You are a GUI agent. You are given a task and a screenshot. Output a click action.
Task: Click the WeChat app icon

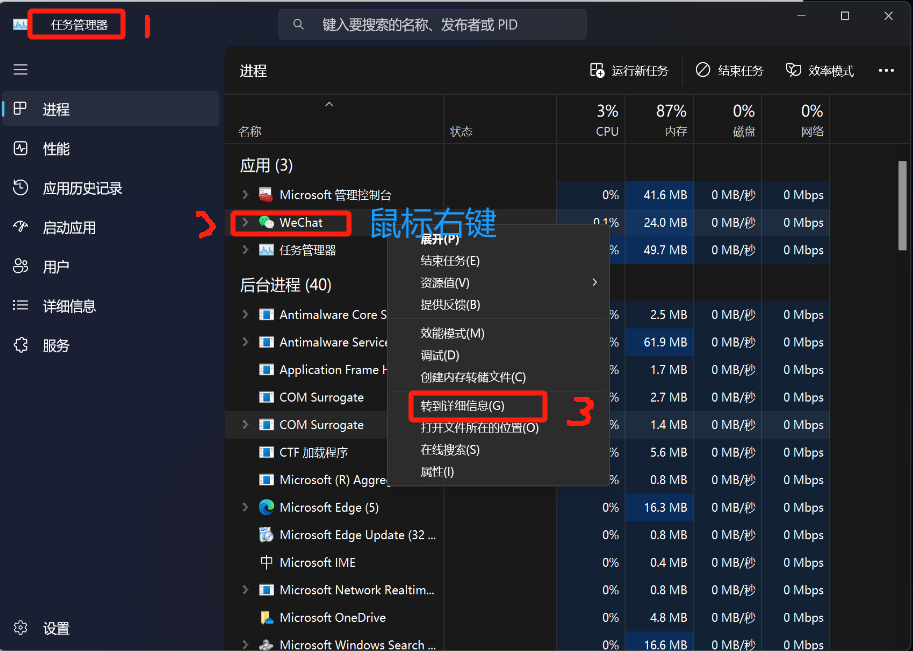[266, 222]
